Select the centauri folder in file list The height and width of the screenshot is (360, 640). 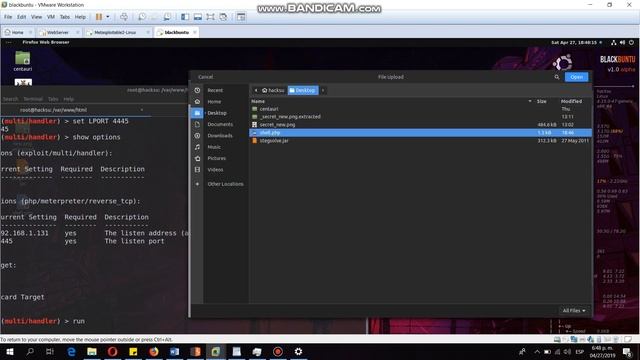click(420, 109)
